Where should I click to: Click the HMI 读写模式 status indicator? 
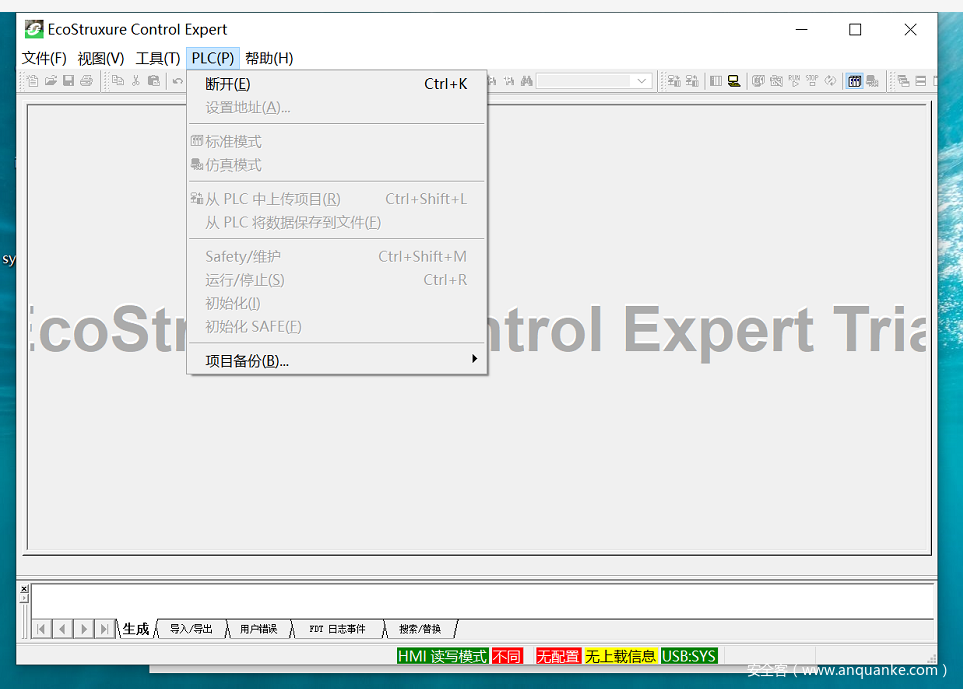(x=442, y=656)
